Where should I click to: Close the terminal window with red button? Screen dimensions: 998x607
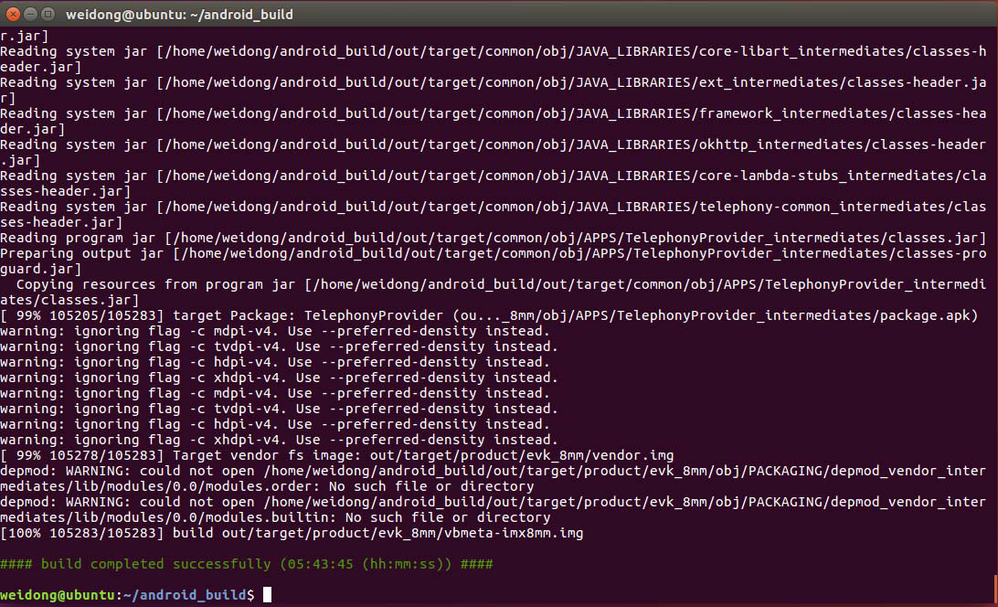(x=13, y=13)
